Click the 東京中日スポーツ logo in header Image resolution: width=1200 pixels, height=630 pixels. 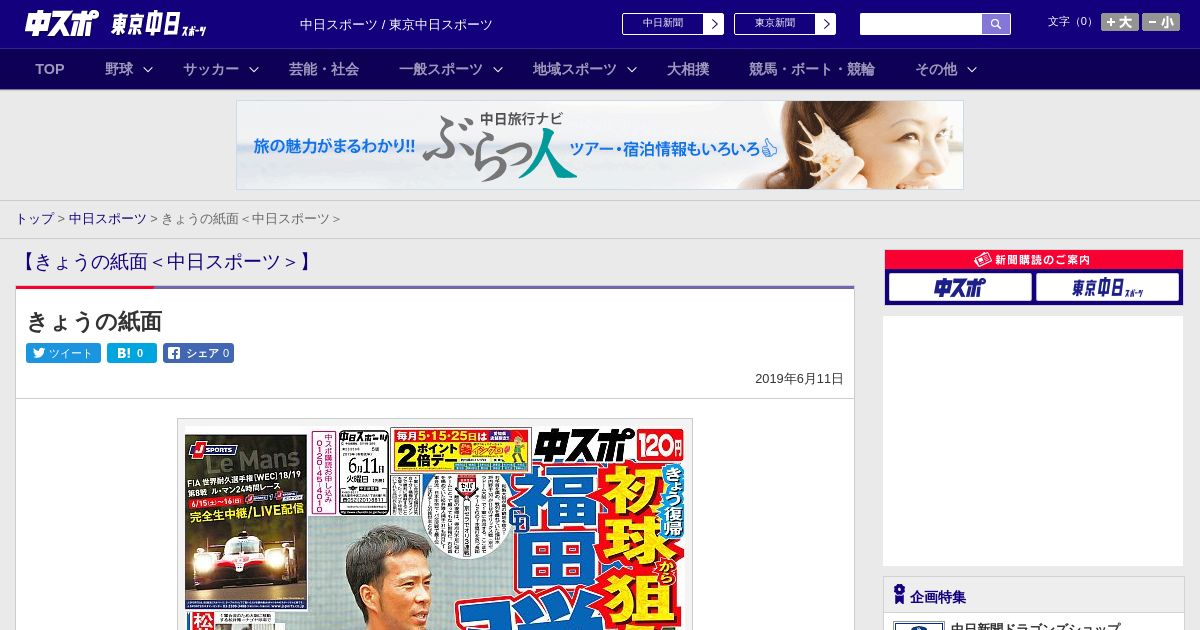(x=159, y=24)
